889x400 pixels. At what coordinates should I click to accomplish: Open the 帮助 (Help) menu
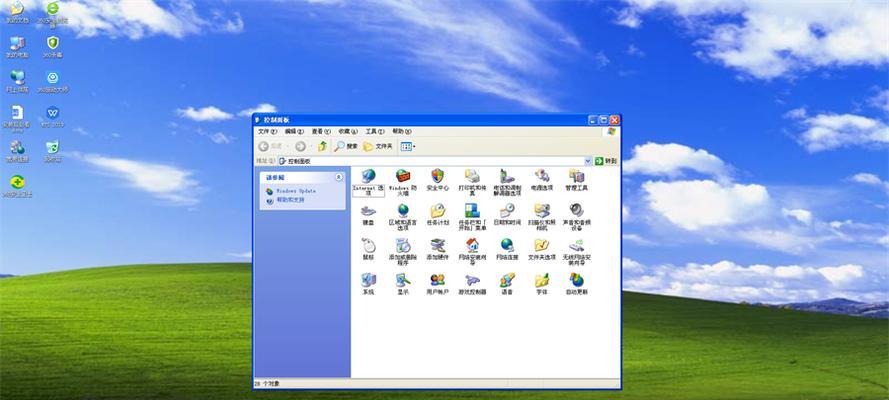401,131
